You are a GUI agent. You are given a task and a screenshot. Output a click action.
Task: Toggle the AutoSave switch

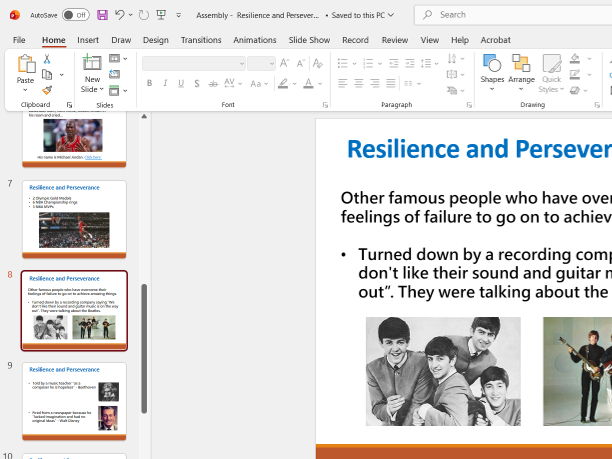(x=76, y=15)
